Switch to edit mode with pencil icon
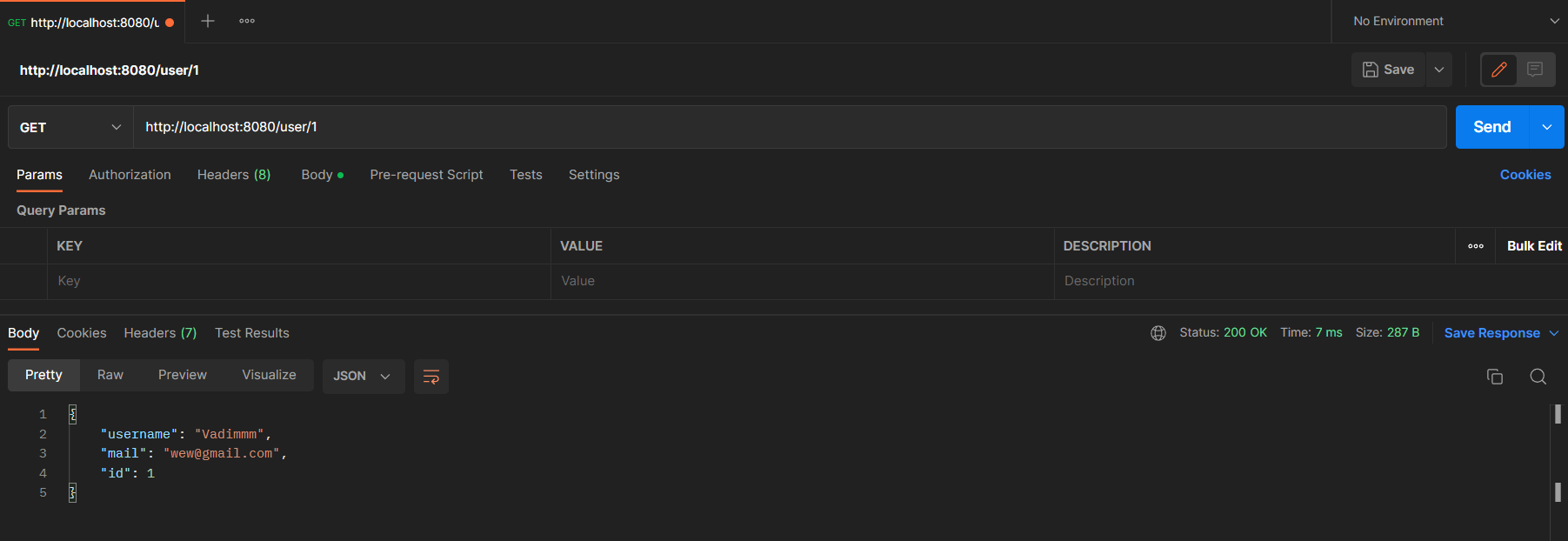This screenshot has width=1568, height=541. [1499, 70]
